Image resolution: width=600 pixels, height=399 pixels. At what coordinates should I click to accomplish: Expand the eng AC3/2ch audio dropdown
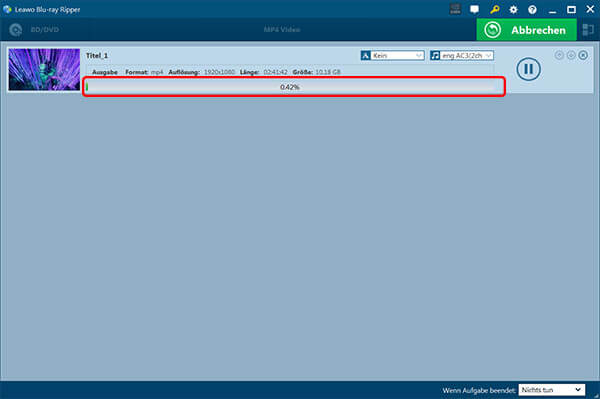tap(461, 55)
